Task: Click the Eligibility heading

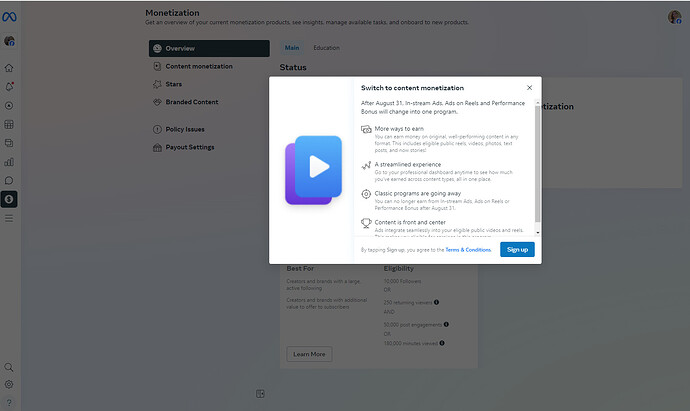Action: (399, 268)
